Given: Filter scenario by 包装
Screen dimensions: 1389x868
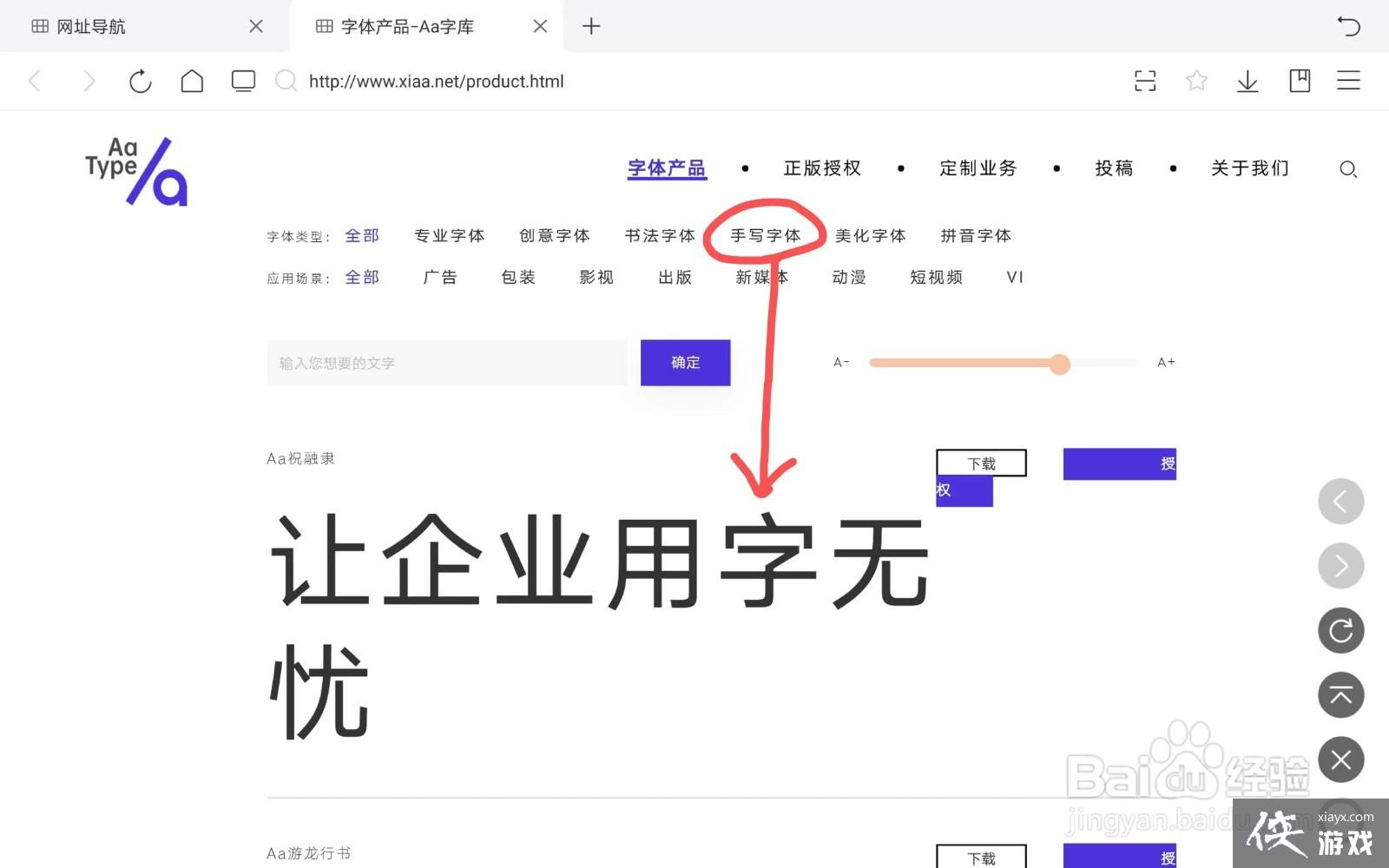Looking at the screenshot, I should pos(518,278).
